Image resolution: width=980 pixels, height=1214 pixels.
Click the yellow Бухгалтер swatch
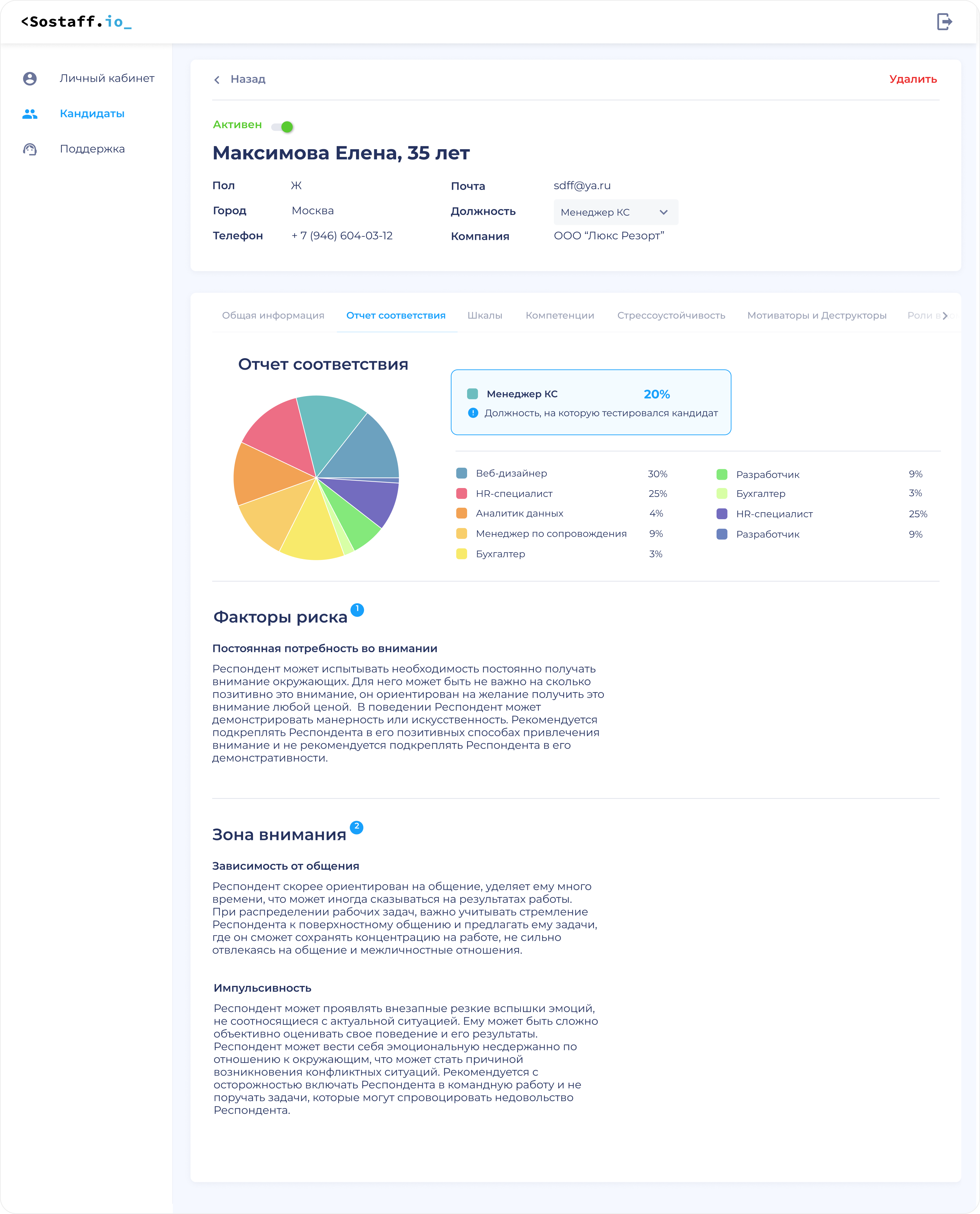tap(462, 554)
